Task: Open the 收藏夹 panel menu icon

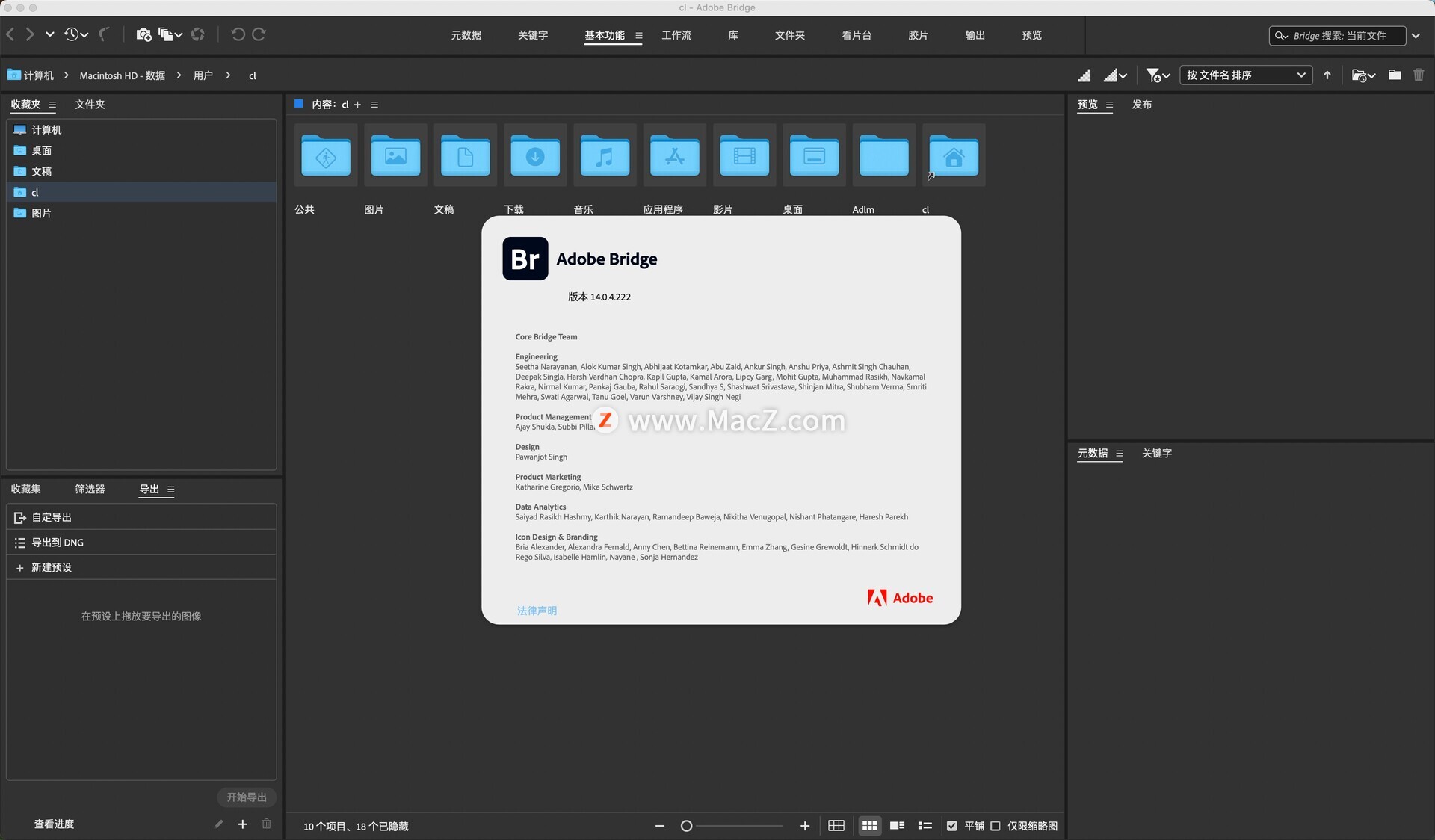Action: (52, 105)
